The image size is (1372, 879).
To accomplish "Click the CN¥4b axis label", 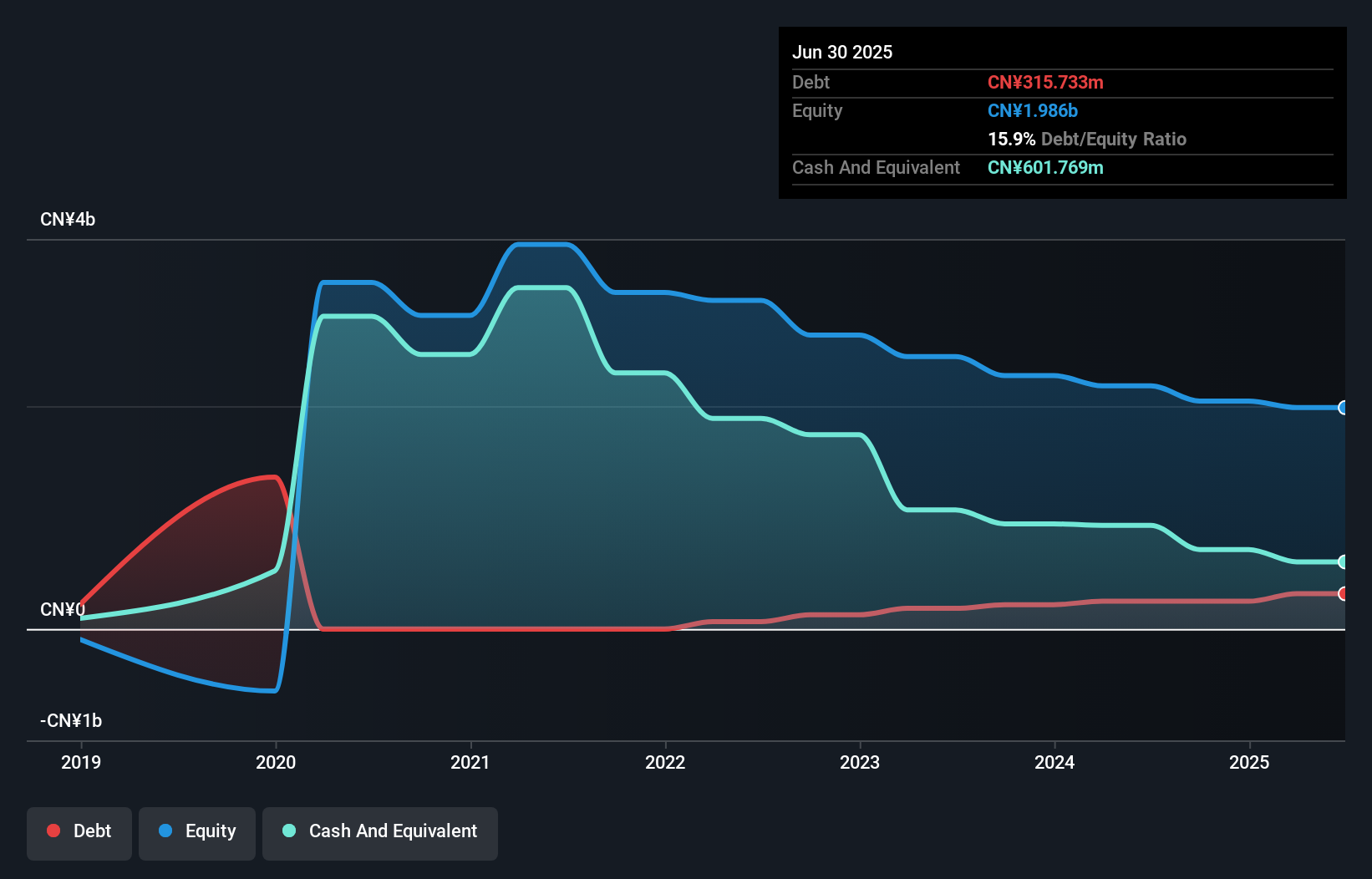I will click(x=68, y=219).
